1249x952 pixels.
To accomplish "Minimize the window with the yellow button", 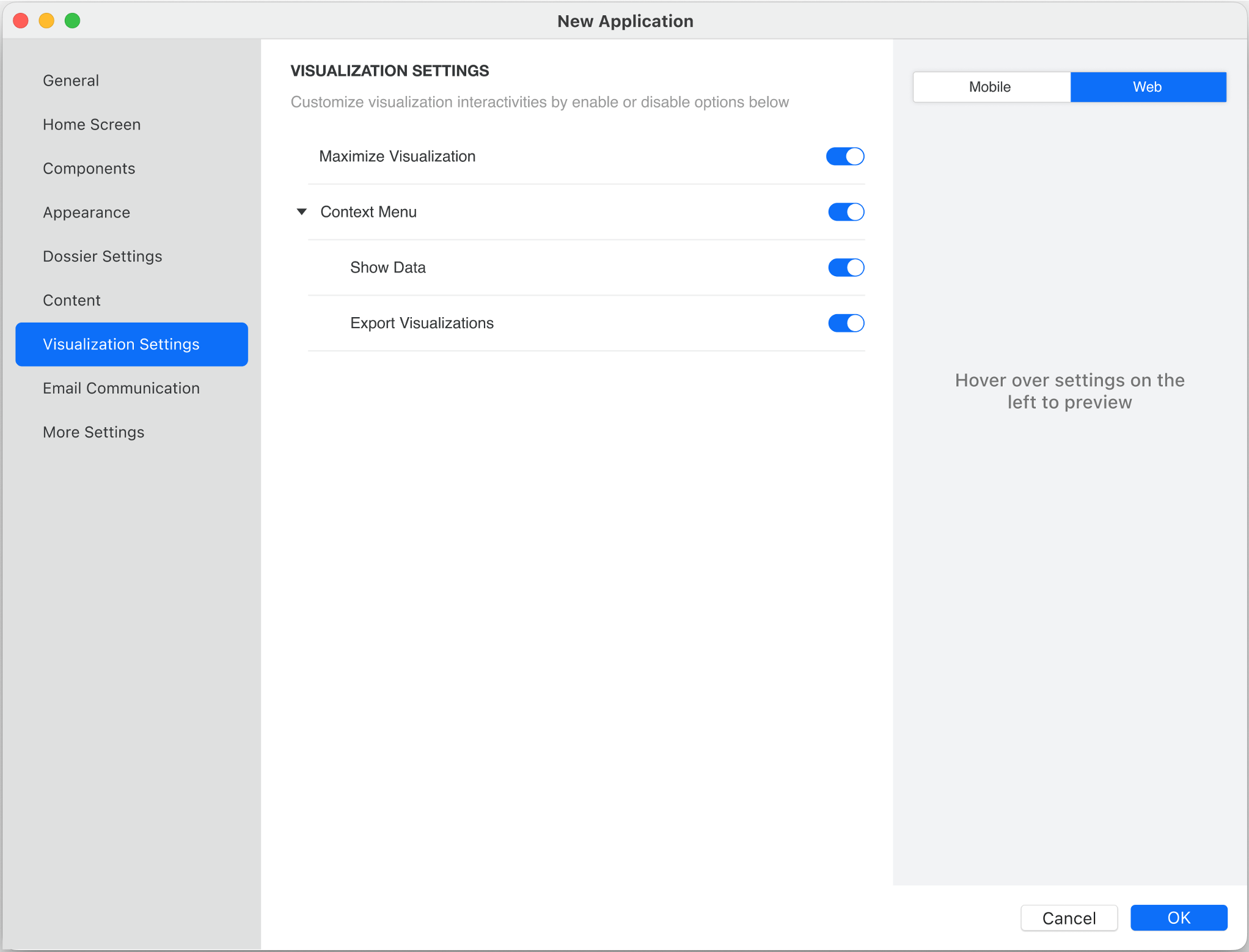I will pos(46,20).
